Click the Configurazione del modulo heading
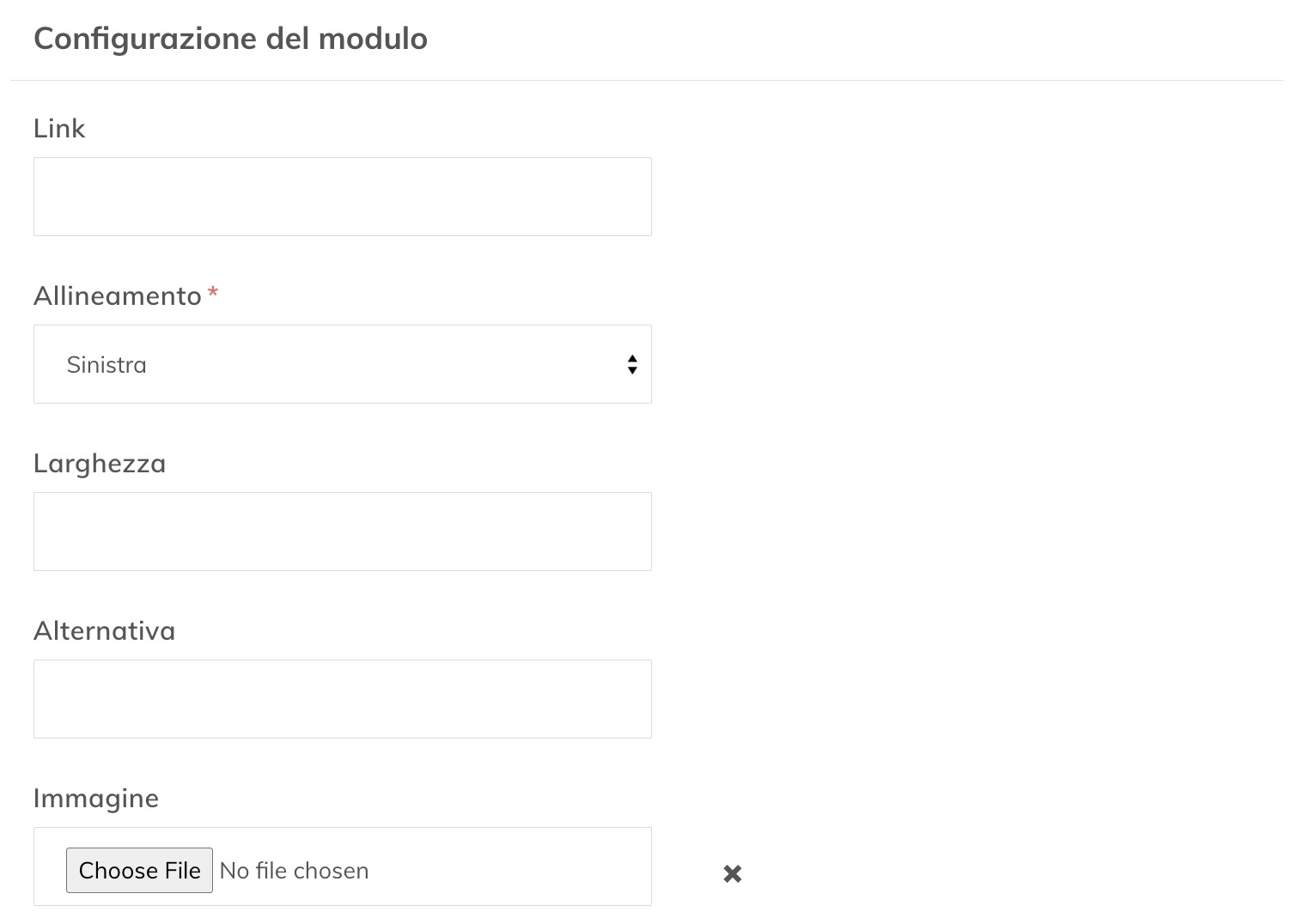The width and height of the screenshot is (1296, 924). click(230, 38)
